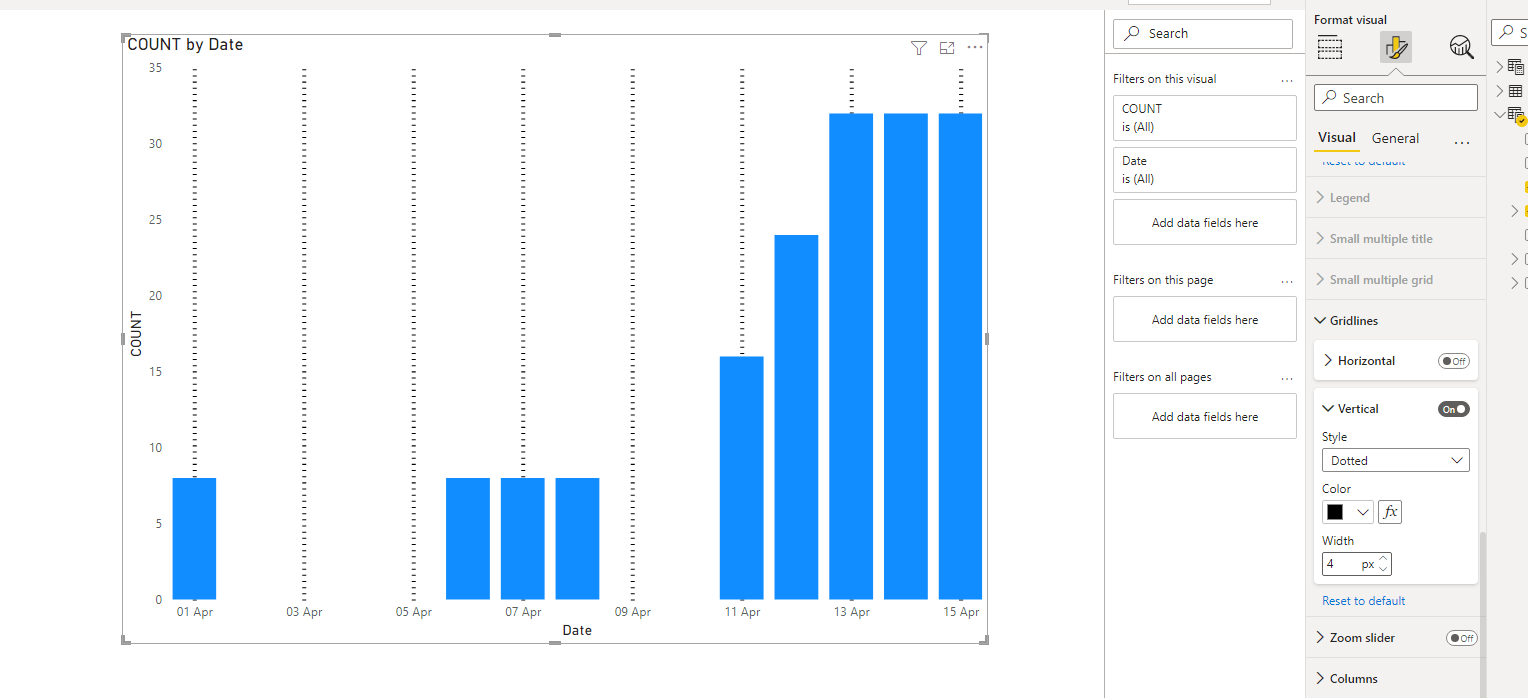Image resolution: width=1528 pixels, height=698 pixels.
Task: Select the Format visual paintbrush icon
Action: click(x=1396, y=47)
